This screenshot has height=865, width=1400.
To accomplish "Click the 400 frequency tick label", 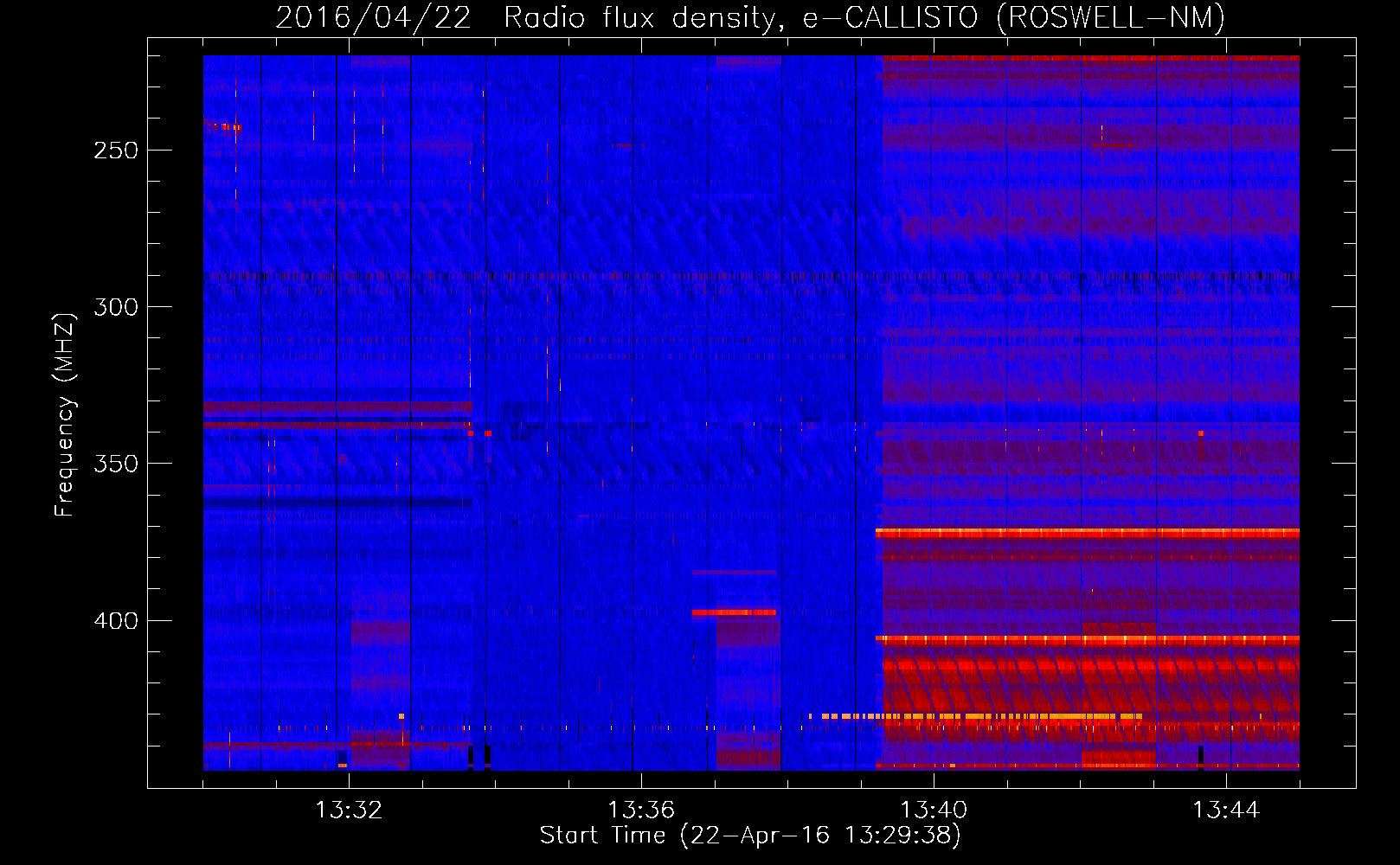I will point(116,621).
